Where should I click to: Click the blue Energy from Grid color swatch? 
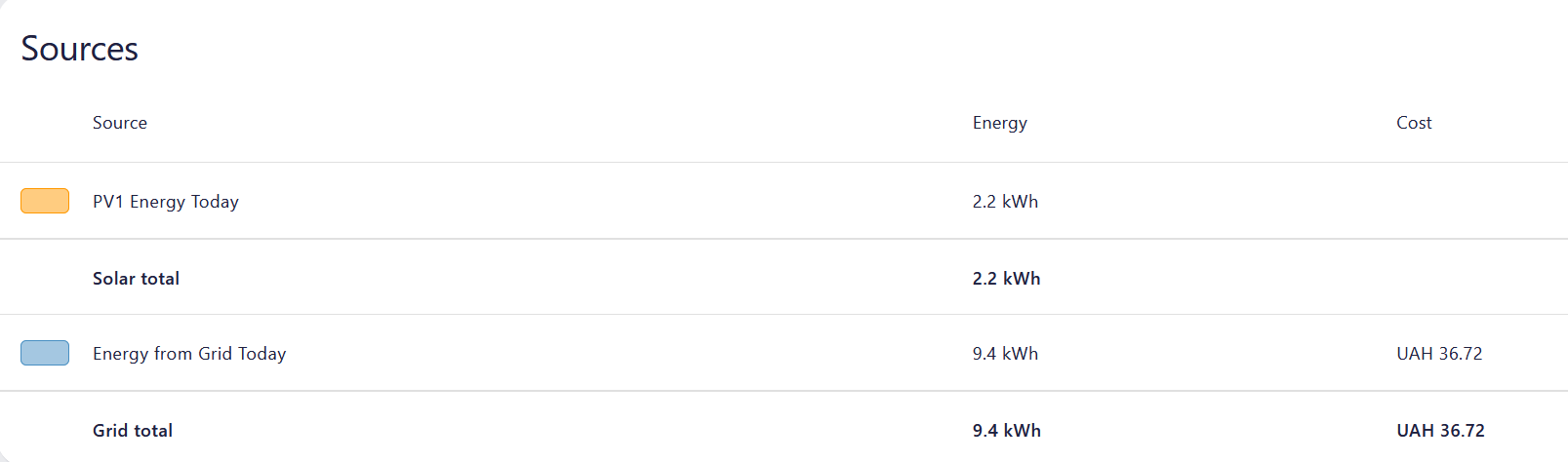45,353
